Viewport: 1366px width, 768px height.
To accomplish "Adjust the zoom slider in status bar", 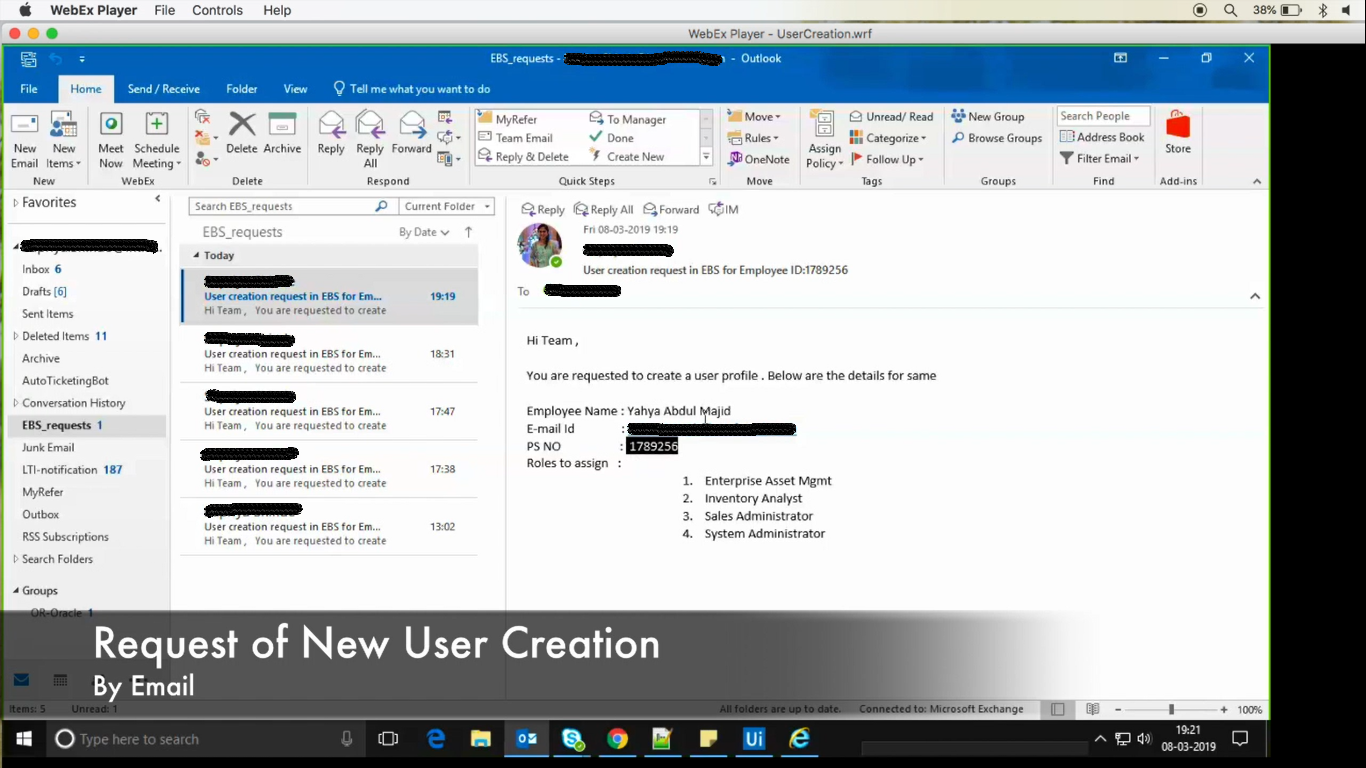I will click(x=1171, y=709).
